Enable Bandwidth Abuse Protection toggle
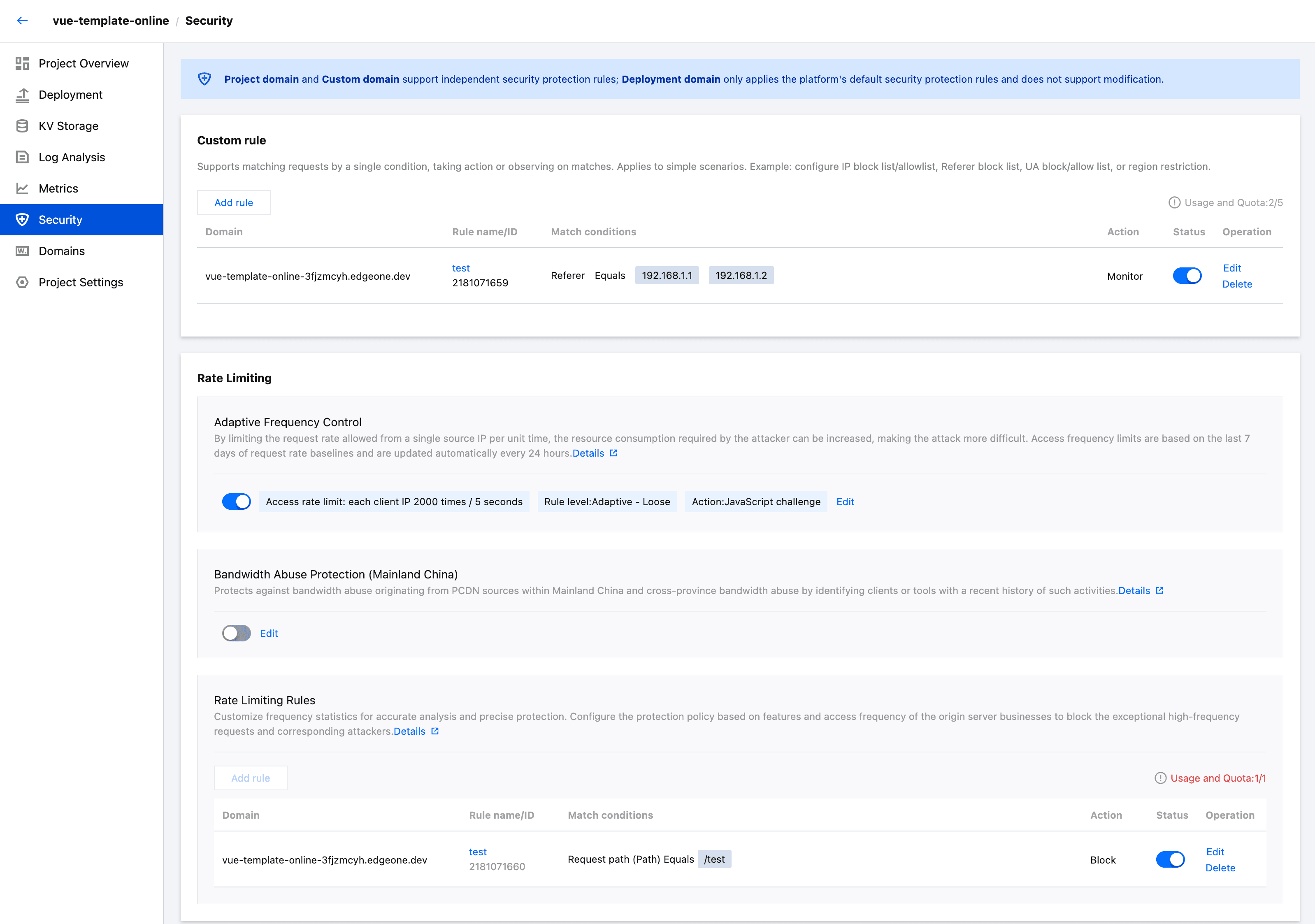 236,633
